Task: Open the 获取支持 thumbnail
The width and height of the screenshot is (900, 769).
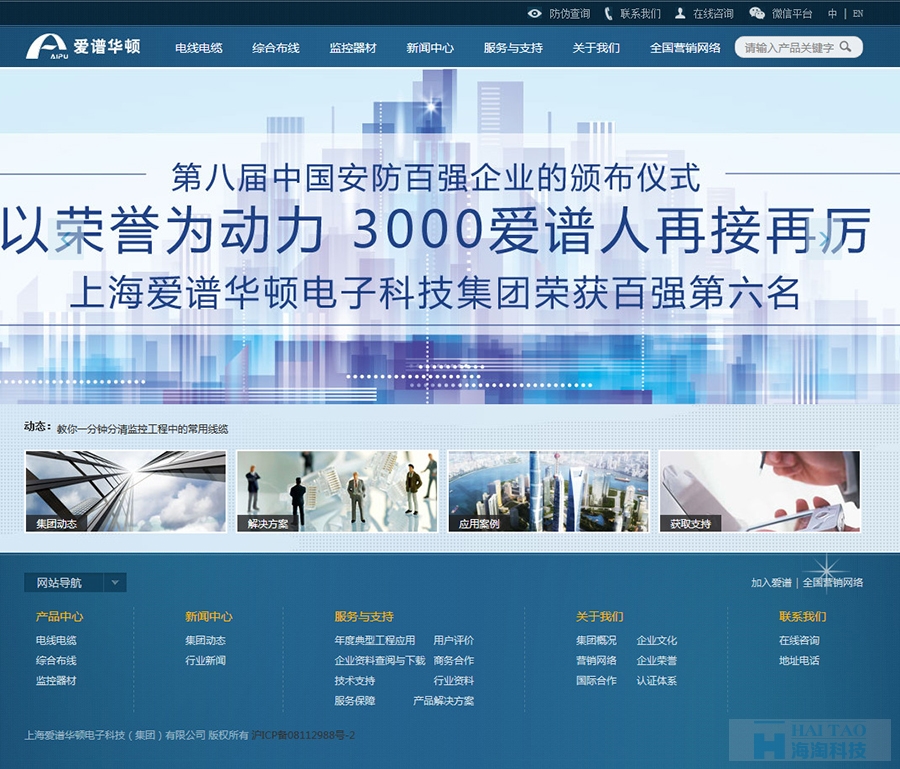Action: coord(759,491)
